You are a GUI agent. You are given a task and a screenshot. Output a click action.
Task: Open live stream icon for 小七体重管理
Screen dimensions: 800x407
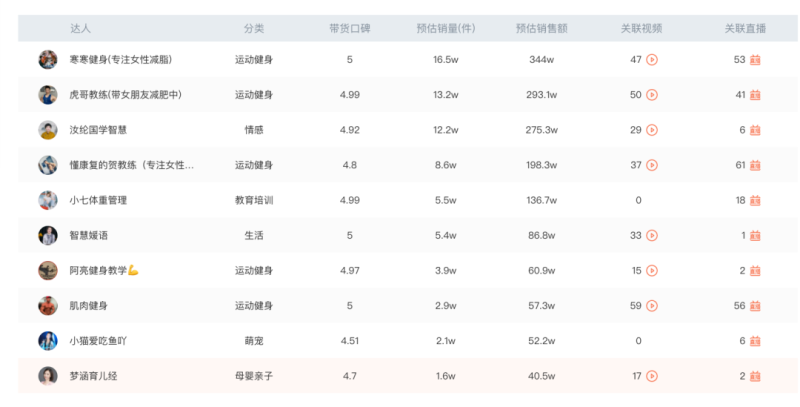755,200
